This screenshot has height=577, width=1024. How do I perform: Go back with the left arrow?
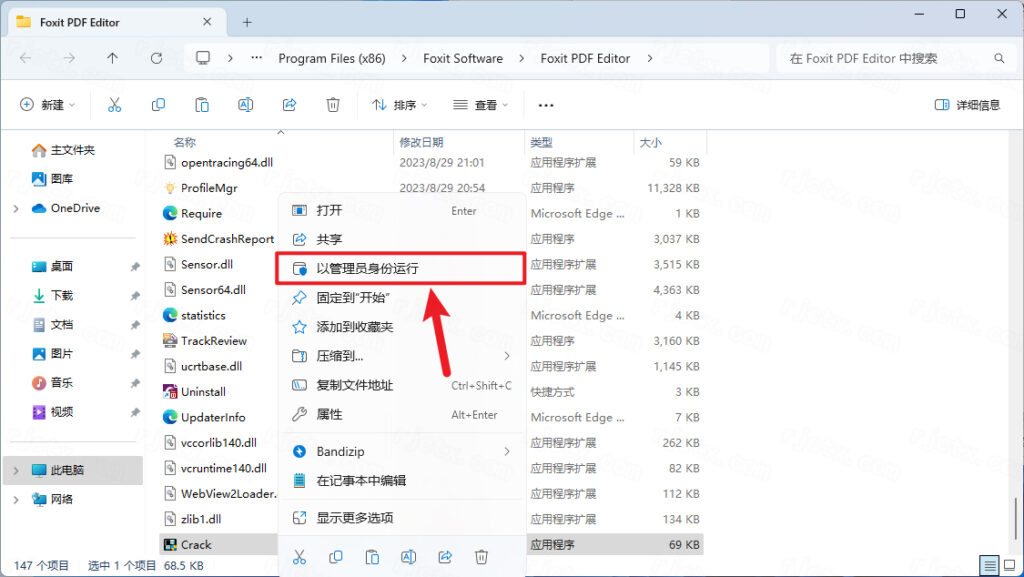(25, 58)
